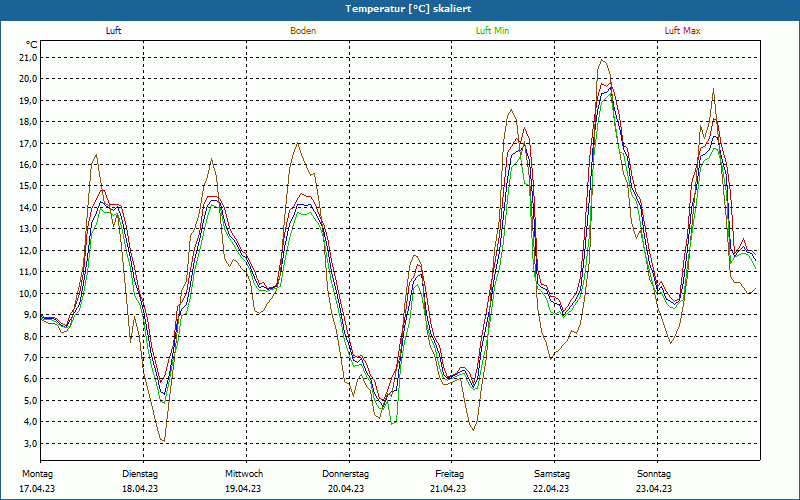The image size is (800, 500).
Task: Click the Freitag day label
Action: [x=449, y=474]
